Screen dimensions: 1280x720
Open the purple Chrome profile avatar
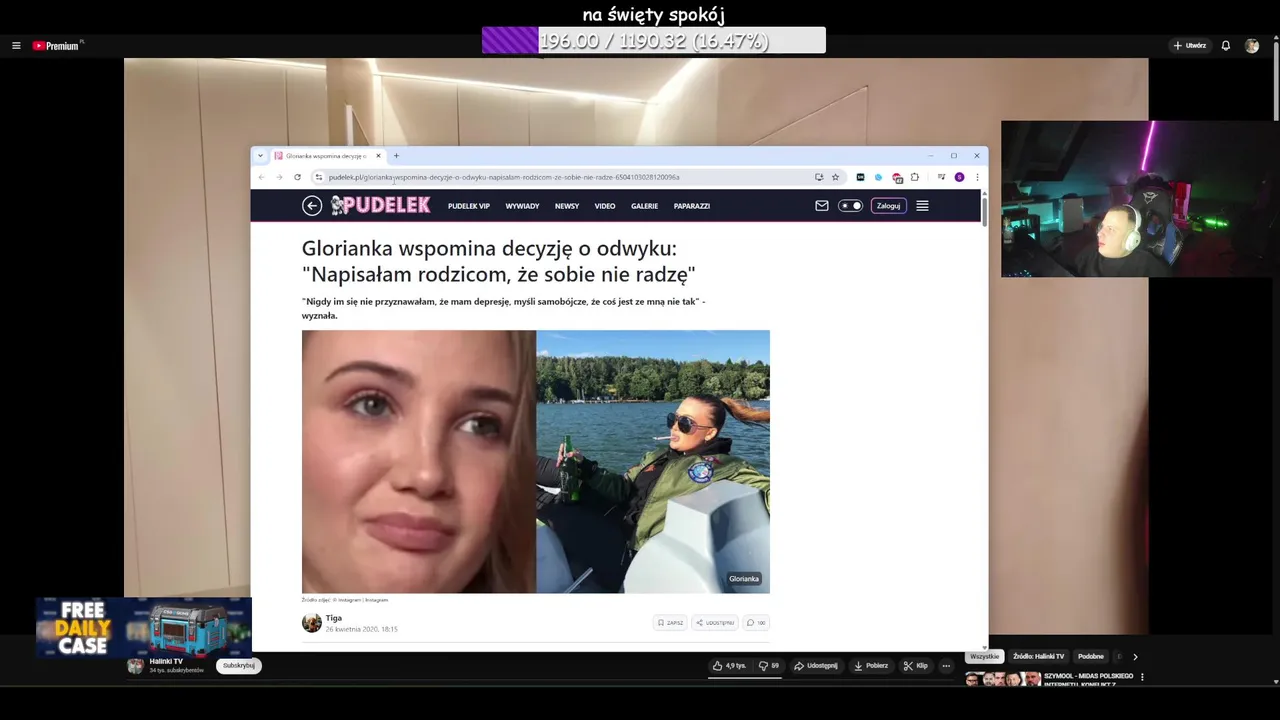click(959, 177)
